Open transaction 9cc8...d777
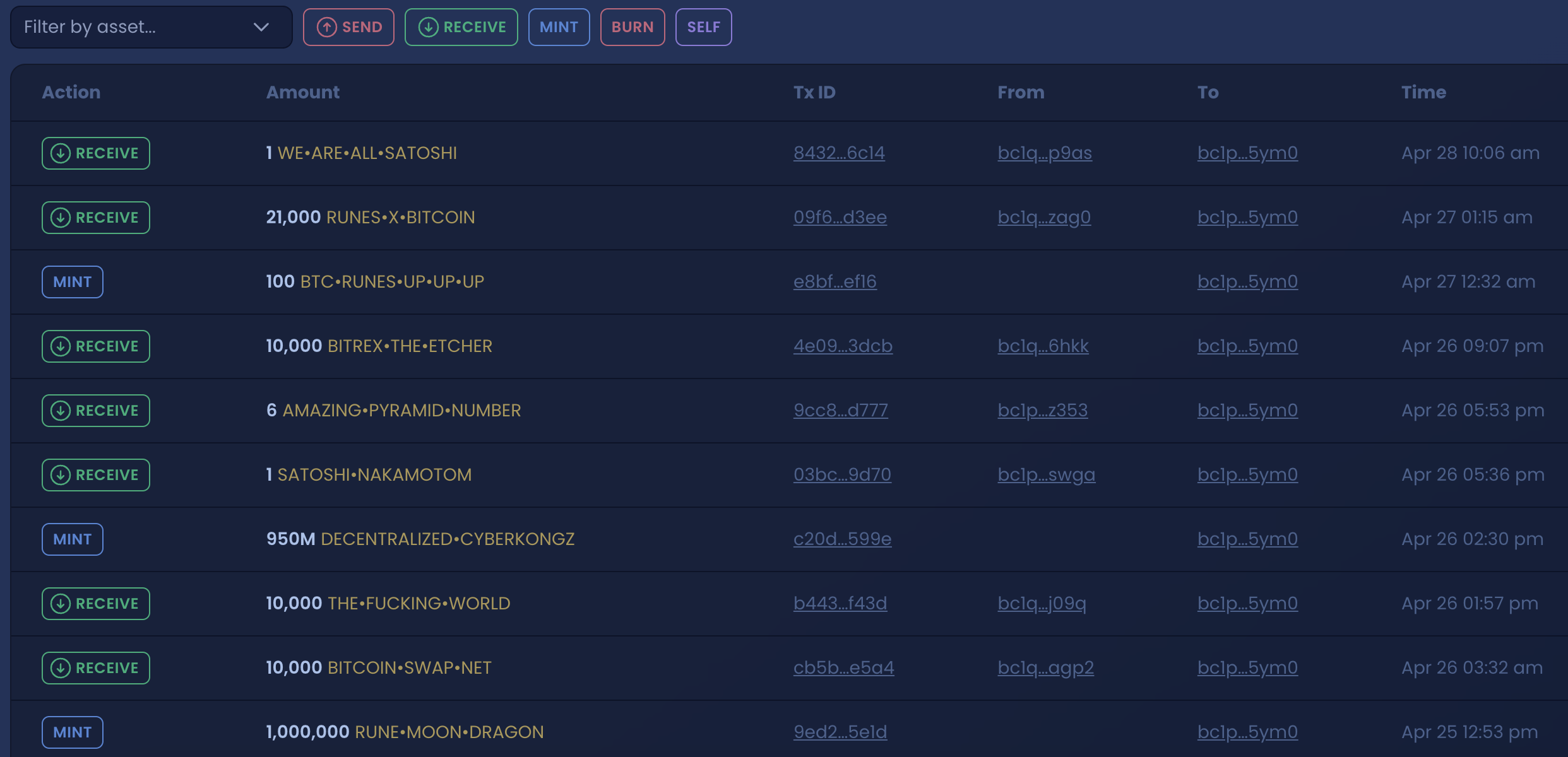The width and height of the screenshot is (1568, 757). (x=840, y=410)
